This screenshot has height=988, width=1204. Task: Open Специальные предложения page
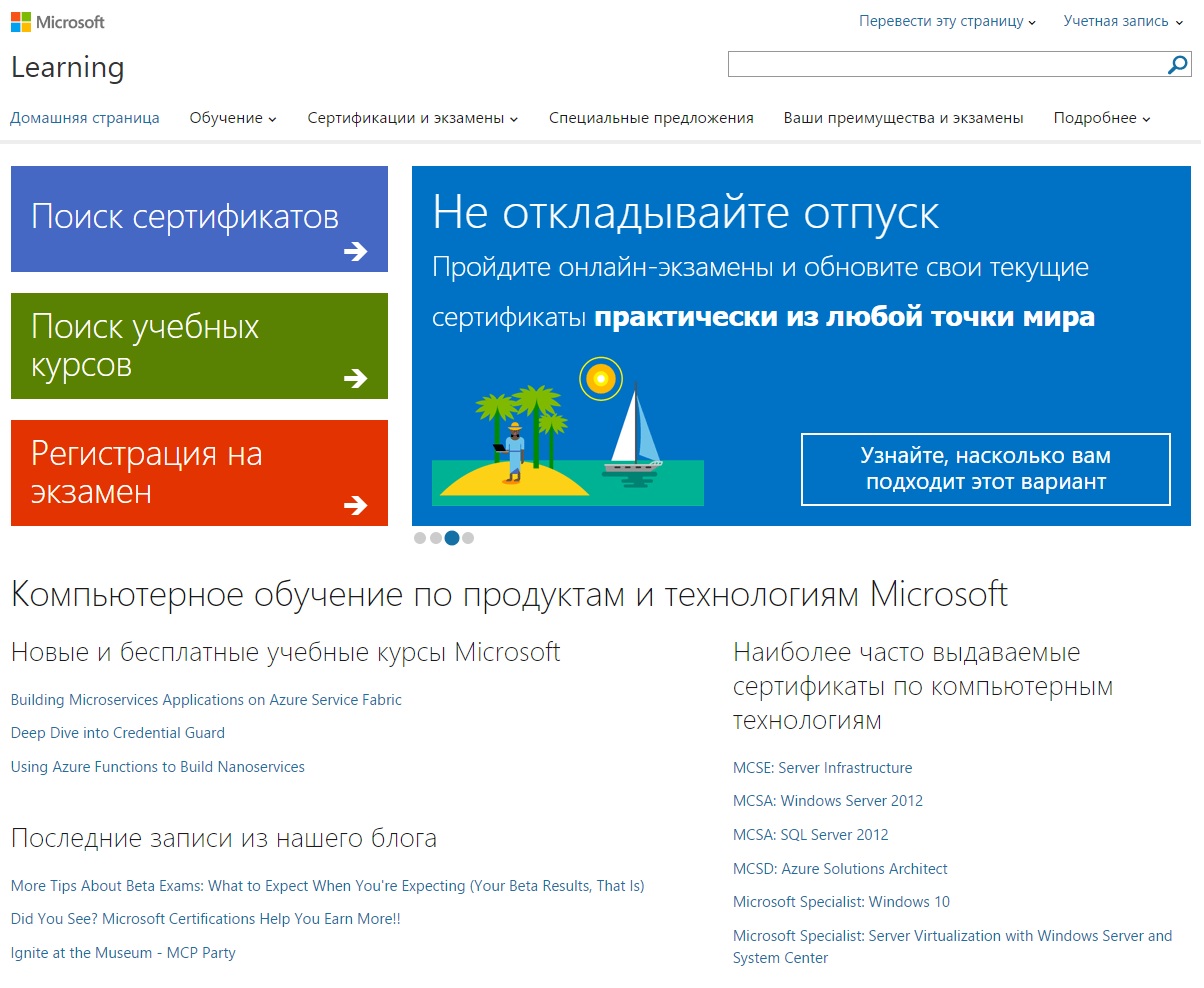[x=651, y=118]
